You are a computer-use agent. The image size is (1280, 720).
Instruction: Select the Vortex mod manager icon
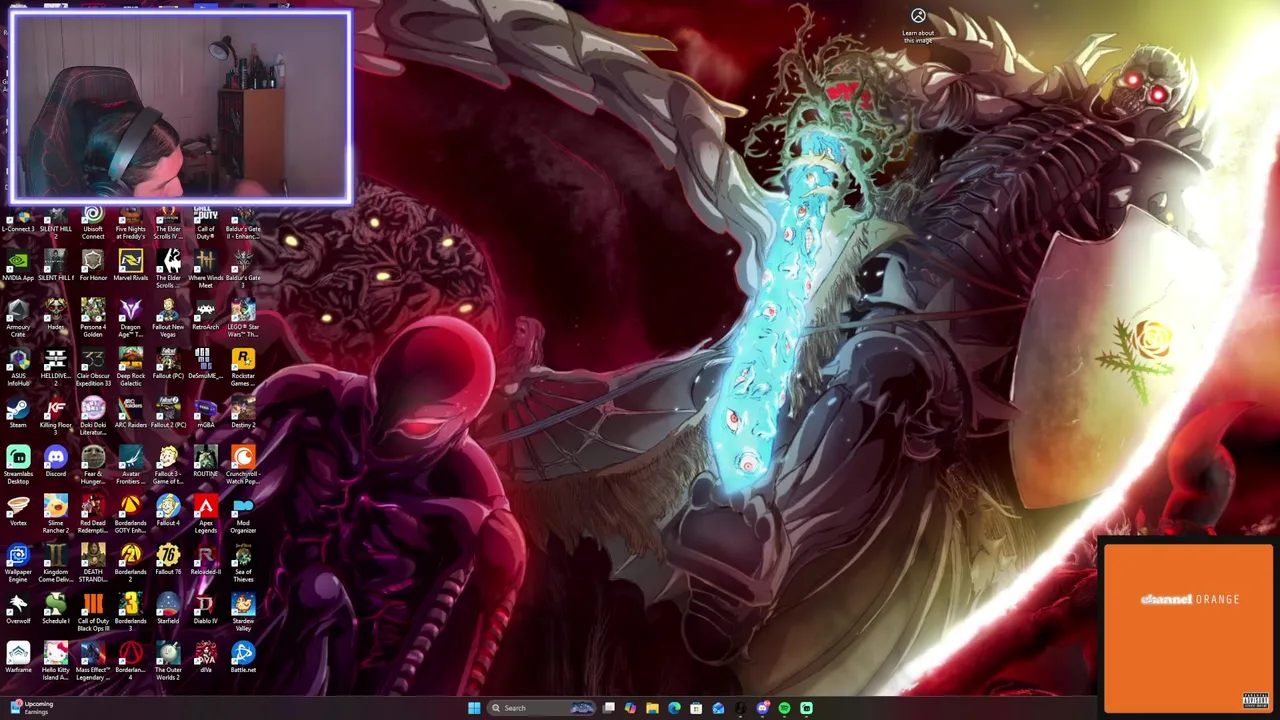(x=18, y=511)
